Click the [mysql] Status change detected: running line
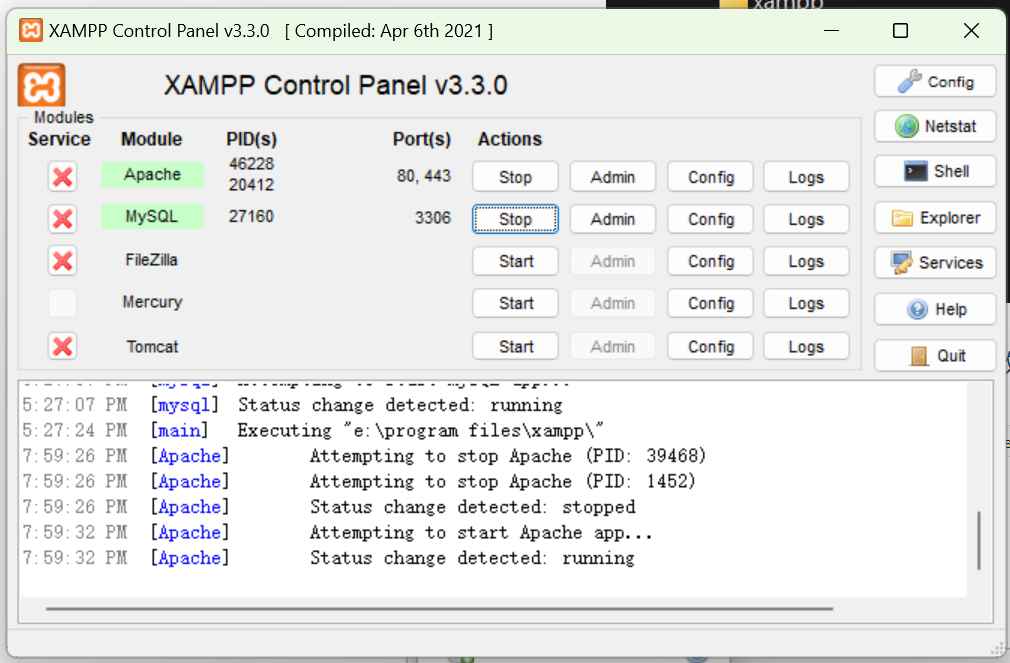1010x663 pixels. [x=292, y=405]
